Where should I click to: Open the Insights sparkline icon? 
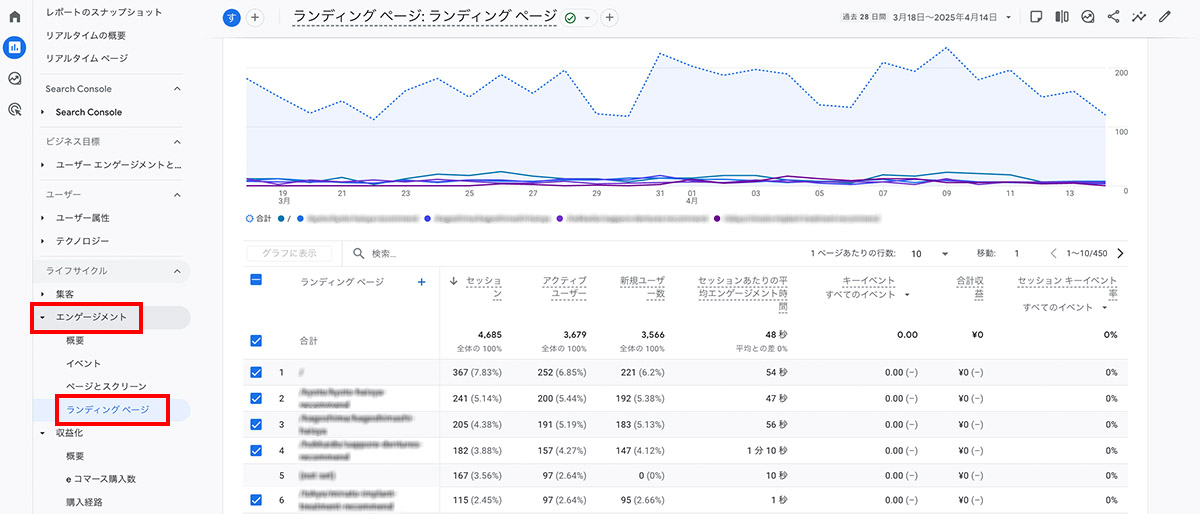(1139, 17)
